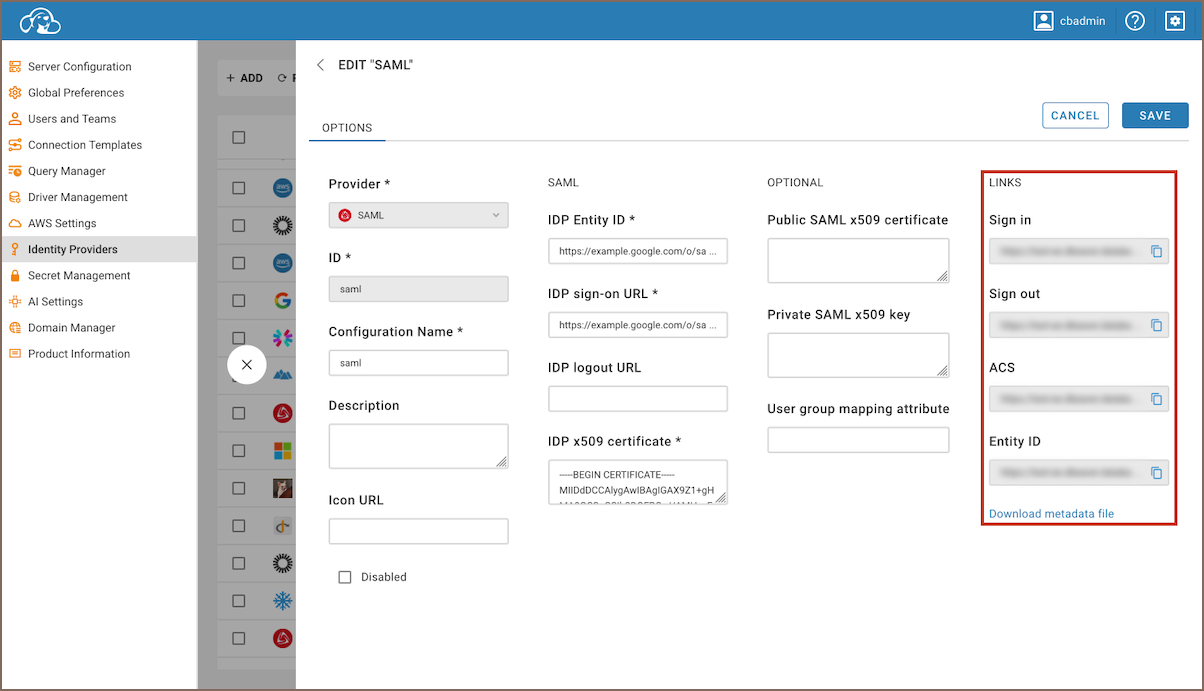Copy the Sign in link
The image size is (1204, 691).
click(x=1157, y=251)
